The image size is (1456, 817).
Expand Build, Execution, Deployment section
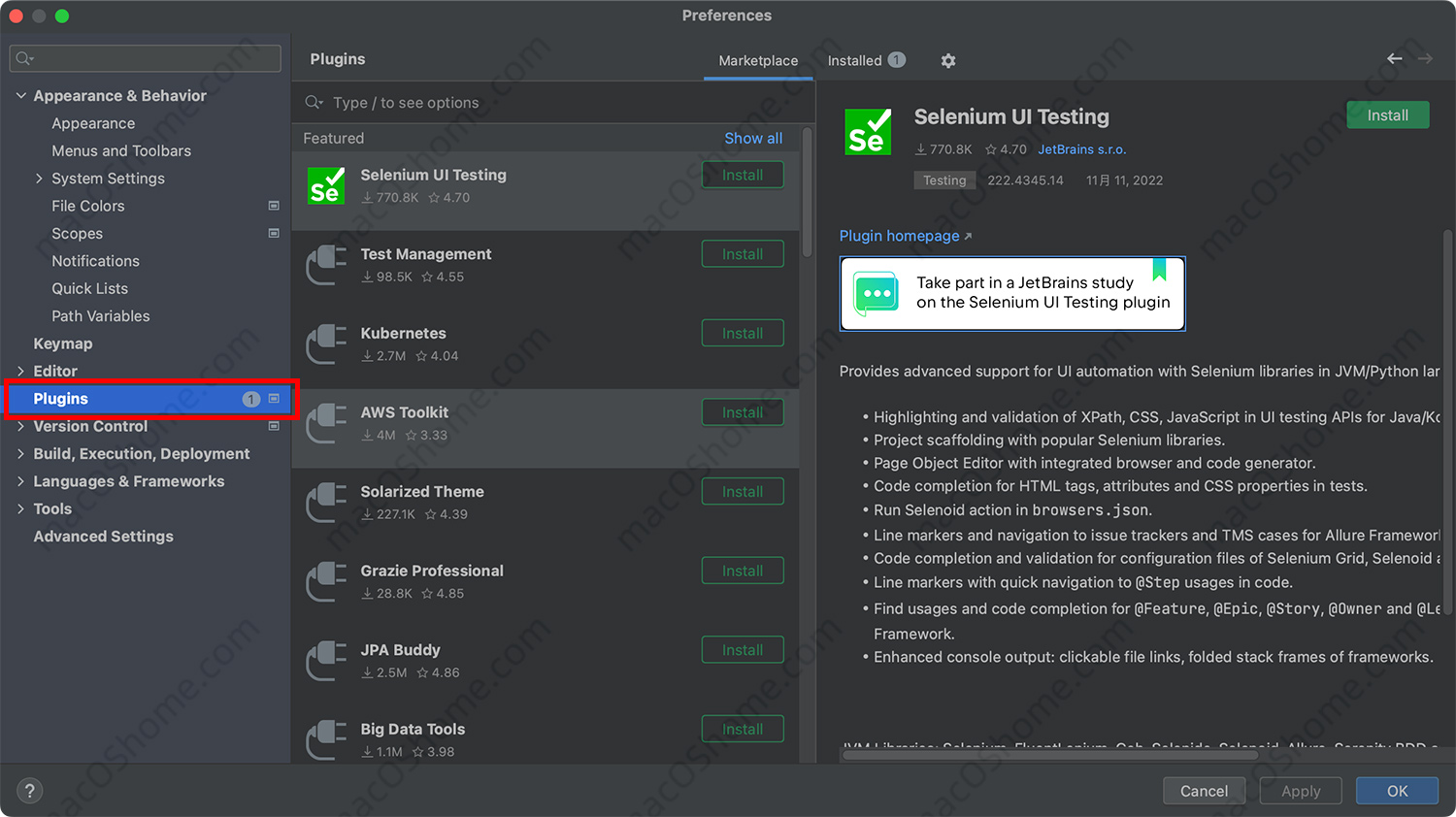click(20, 453)
